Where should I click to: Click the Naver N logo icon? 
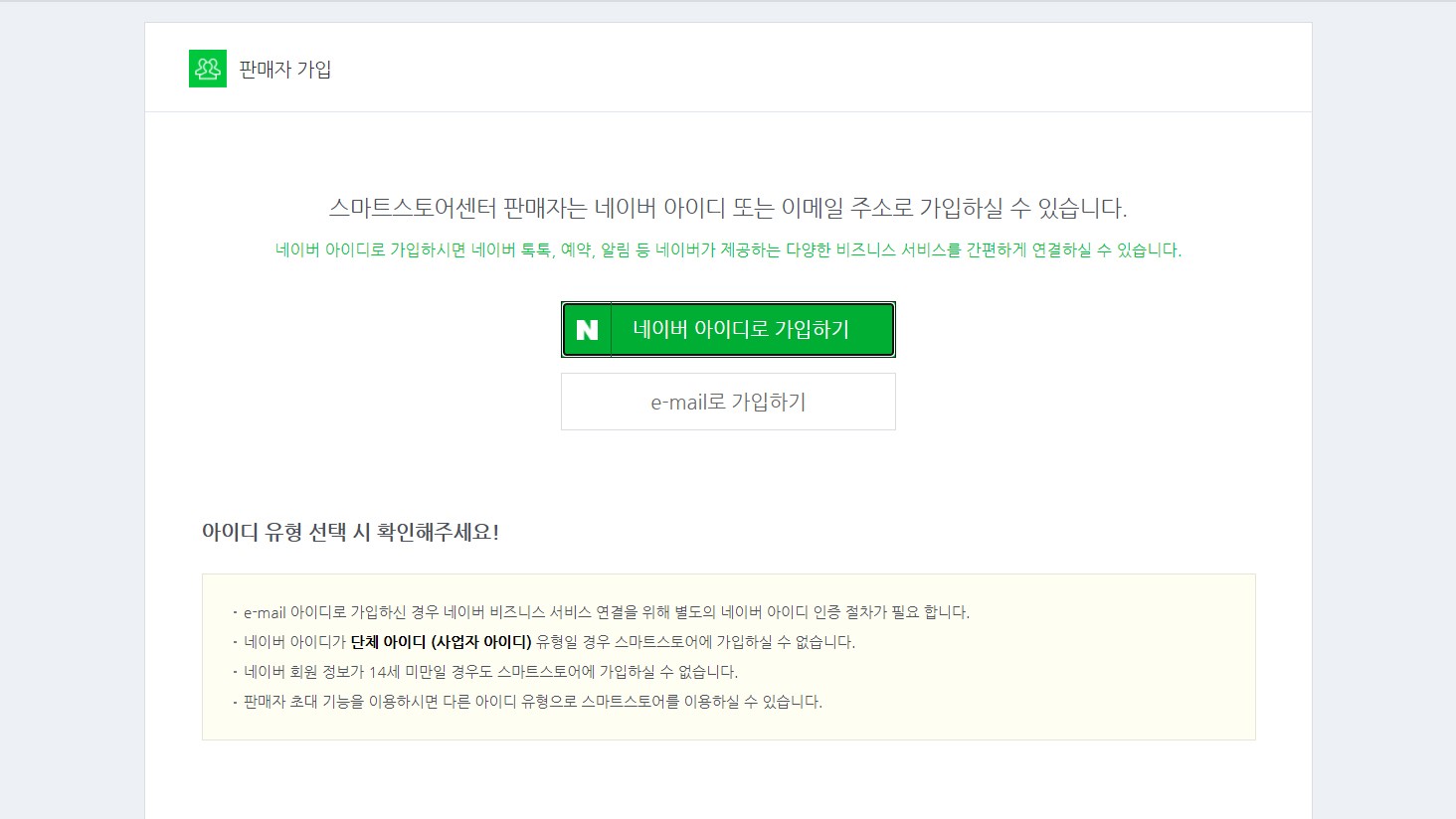587,329
